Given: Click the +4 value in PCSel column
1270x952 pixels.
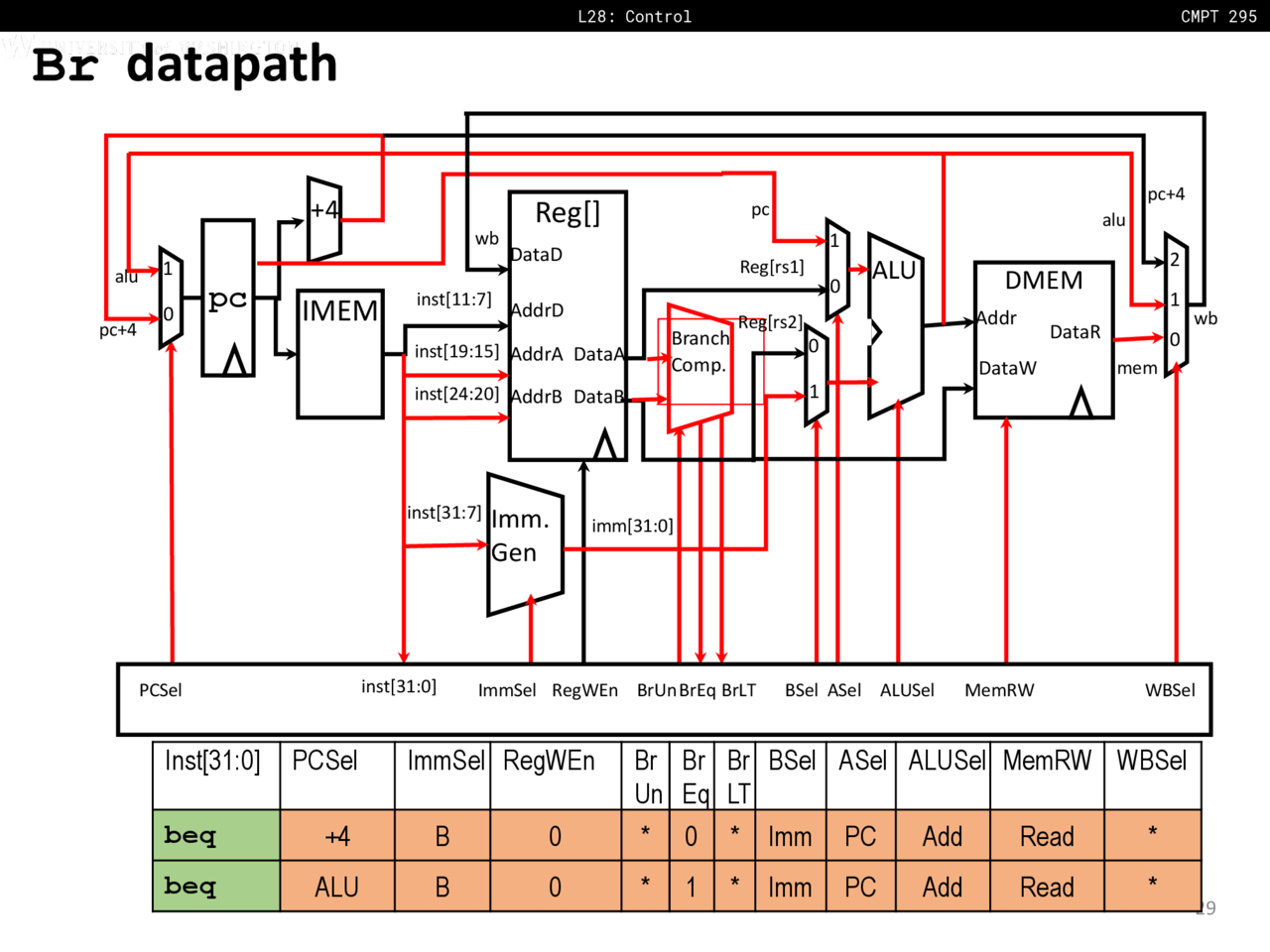Looking at the screenshot, I should [x=337, y=837].
